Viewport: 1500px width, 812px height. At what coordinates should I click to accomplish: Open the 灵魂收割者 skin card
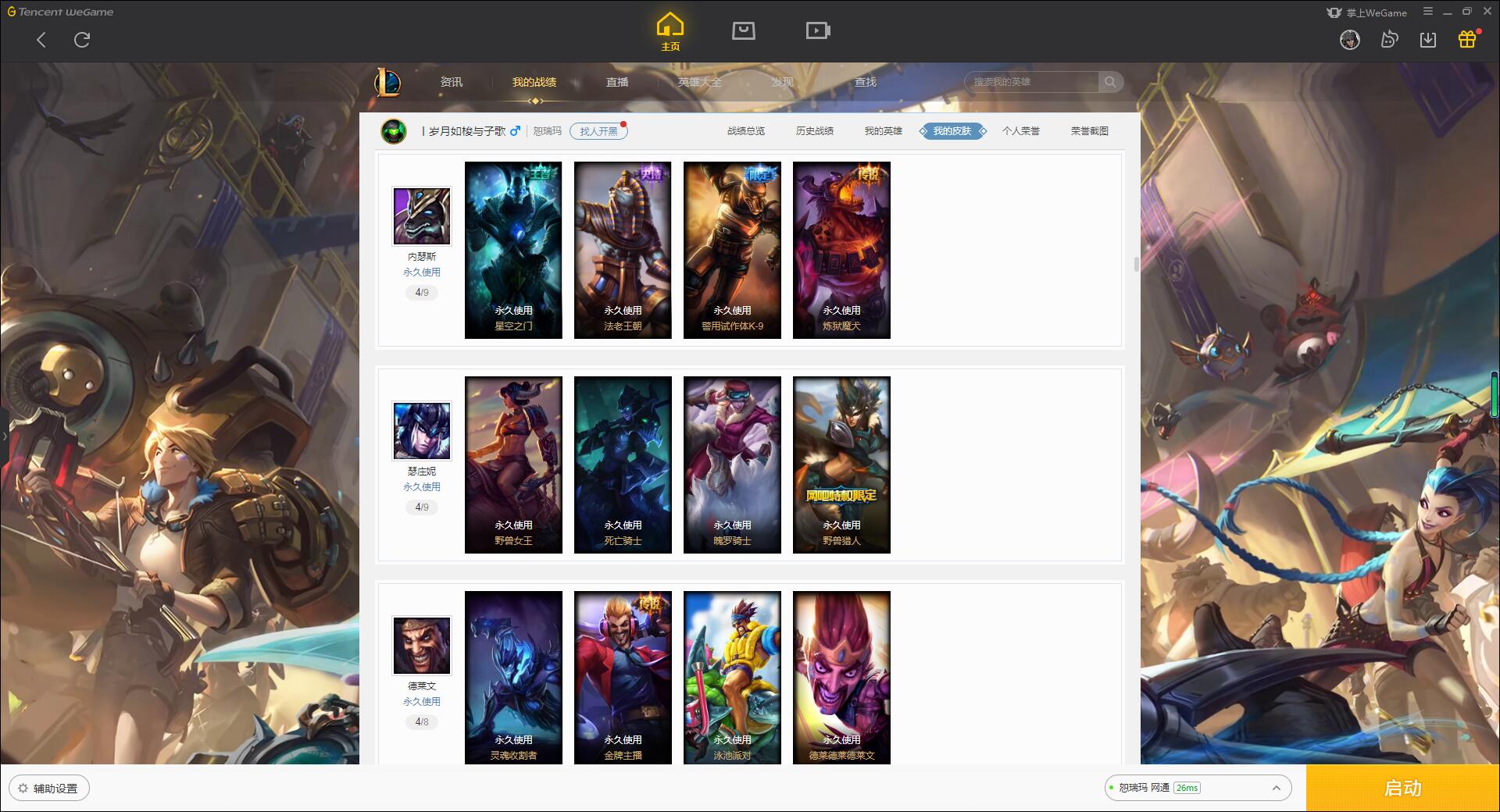point(513,677)
